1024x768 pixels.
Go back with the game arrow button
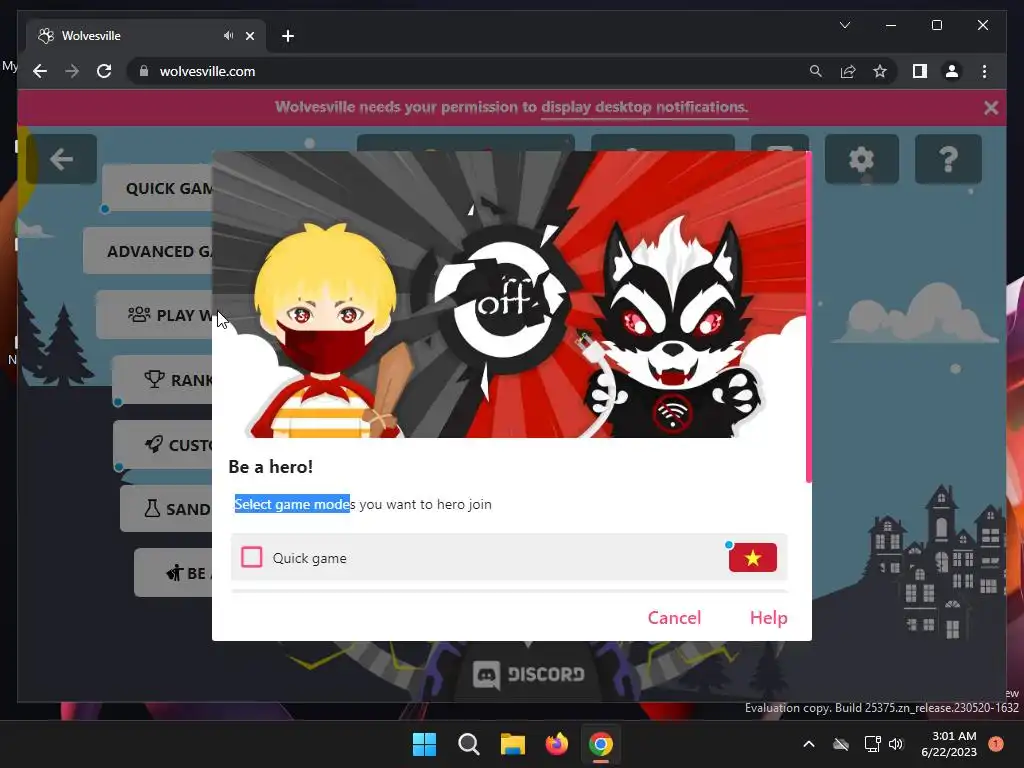(x=61, y=159)
